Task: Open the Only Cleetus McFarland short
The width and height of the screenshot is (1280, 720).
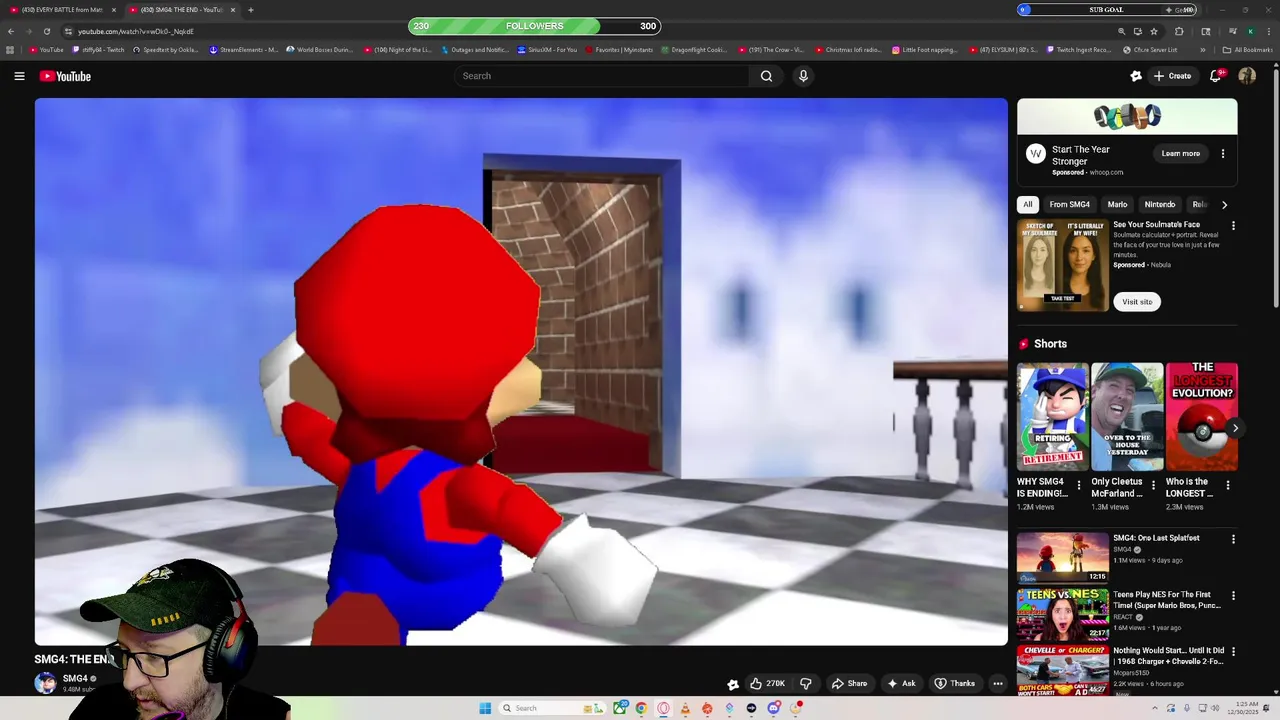Action: coord(1127,416)
